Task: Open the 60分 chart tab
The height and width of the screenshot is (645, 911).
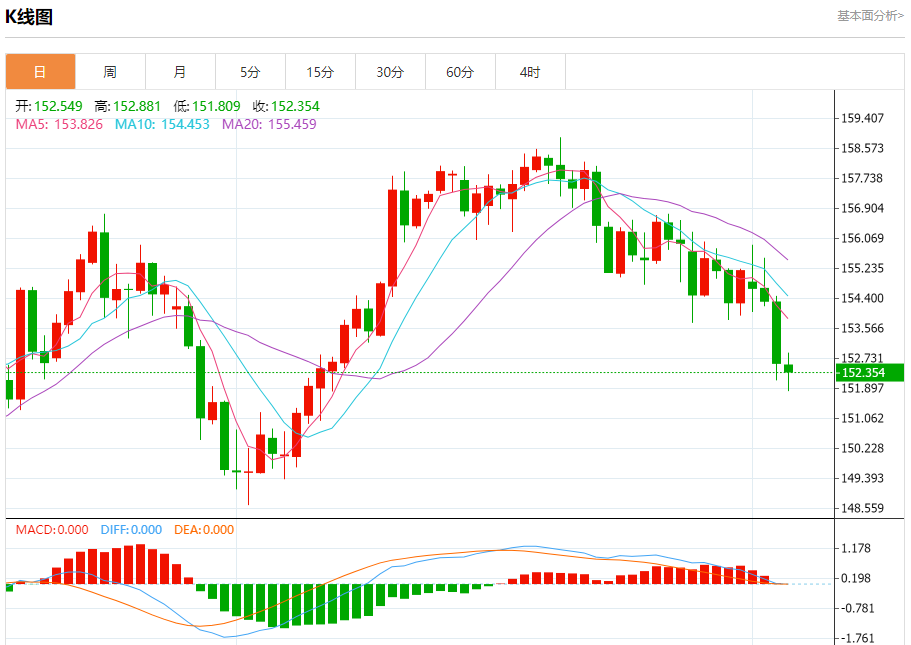Action: 460,72
